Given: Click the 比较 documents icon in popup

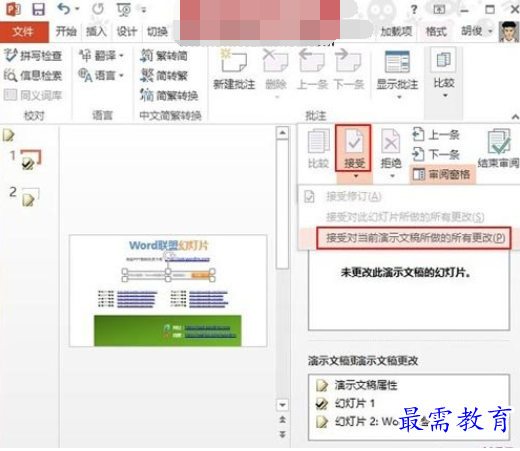Looking at the screenshot, I should tap(318, 148).
